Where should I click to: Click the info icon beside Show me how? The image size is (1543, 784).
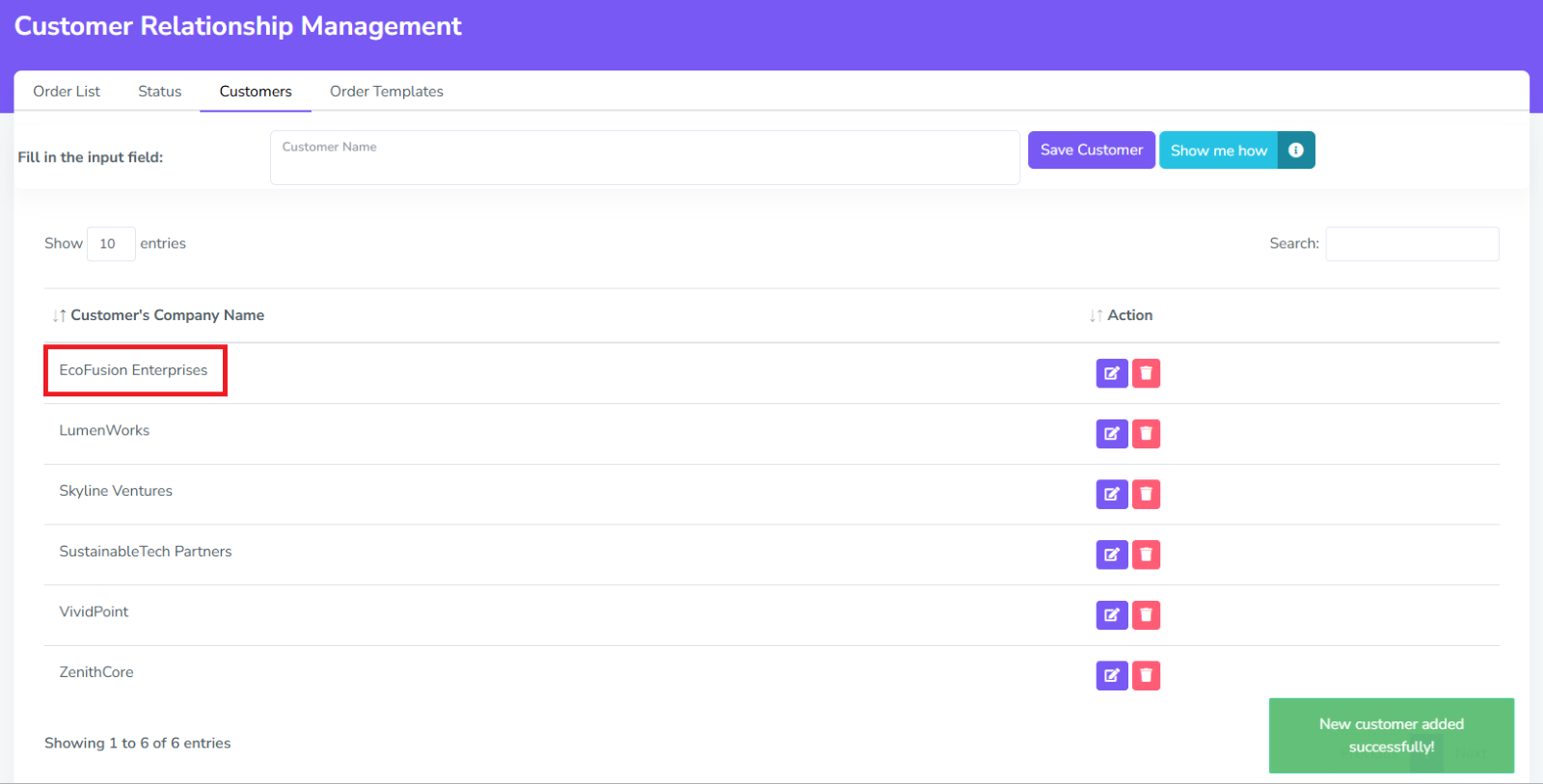pos(1296,150)
